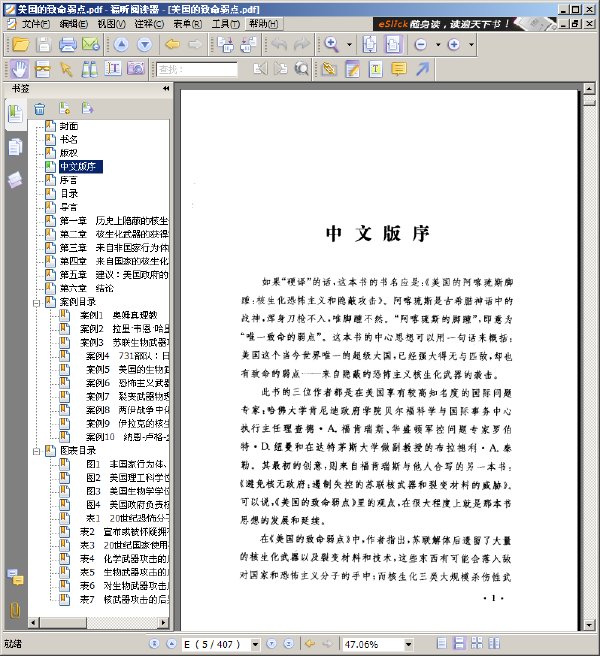
Task: Collapse the 书签 bookmarks panel with the double arrow
Action: click(x=166, y=88)
